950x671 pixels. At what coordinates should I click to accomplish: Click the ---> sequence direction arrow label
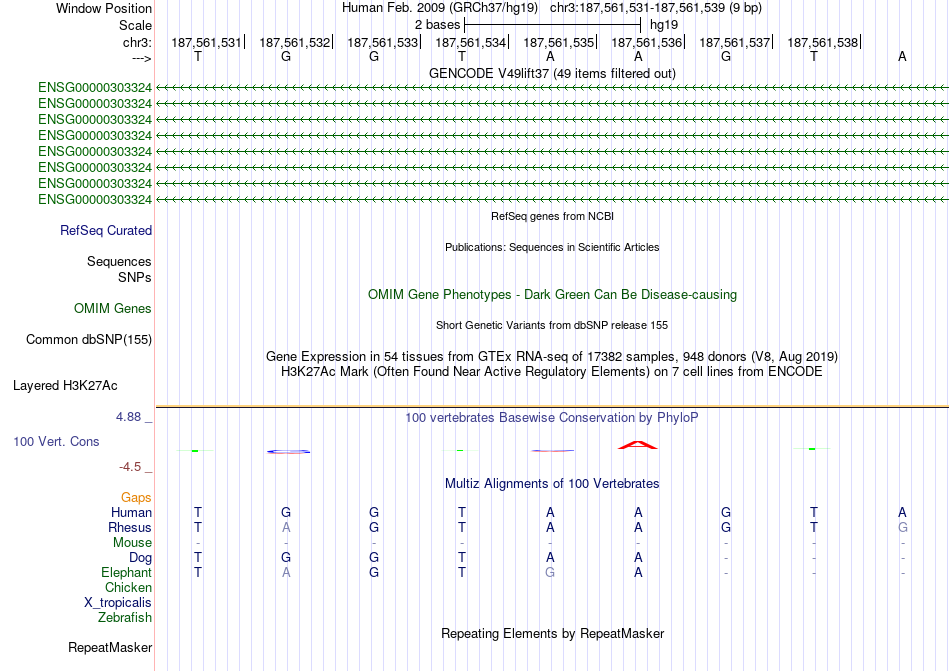141,58
